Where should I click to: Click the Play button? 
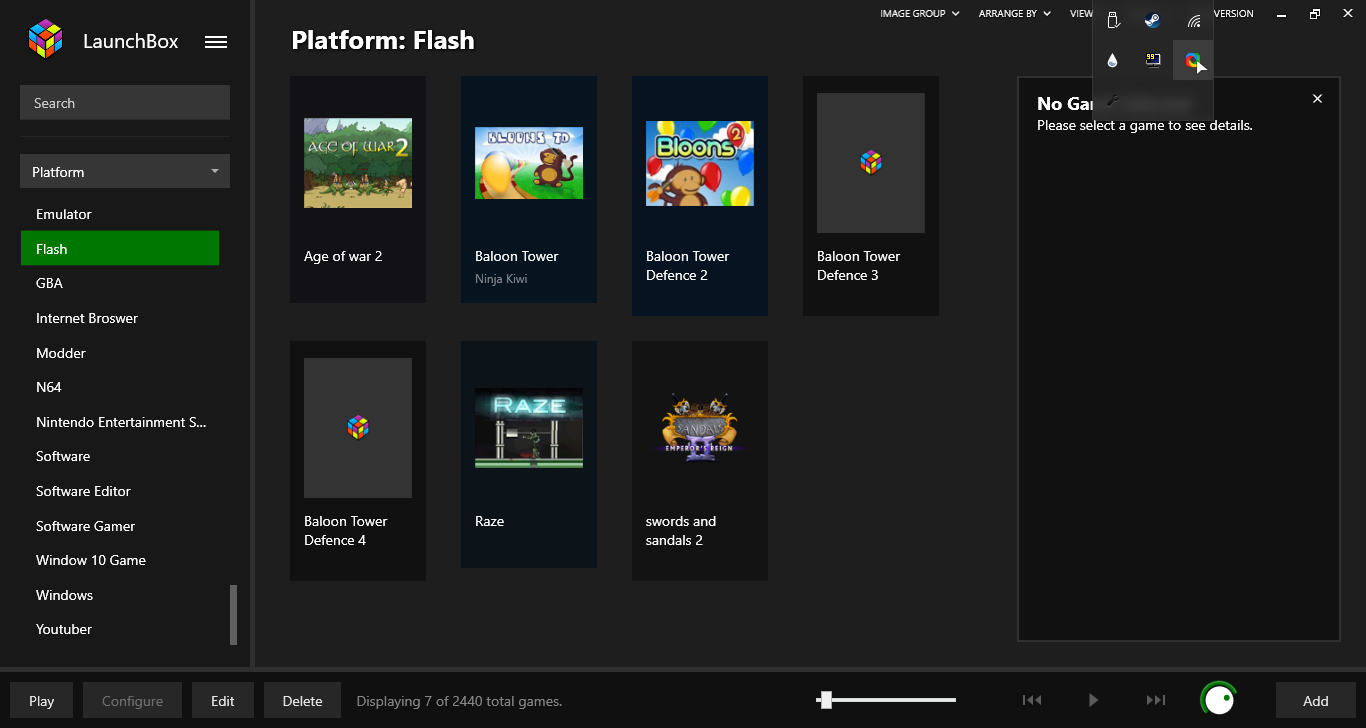tap(42, 700)
